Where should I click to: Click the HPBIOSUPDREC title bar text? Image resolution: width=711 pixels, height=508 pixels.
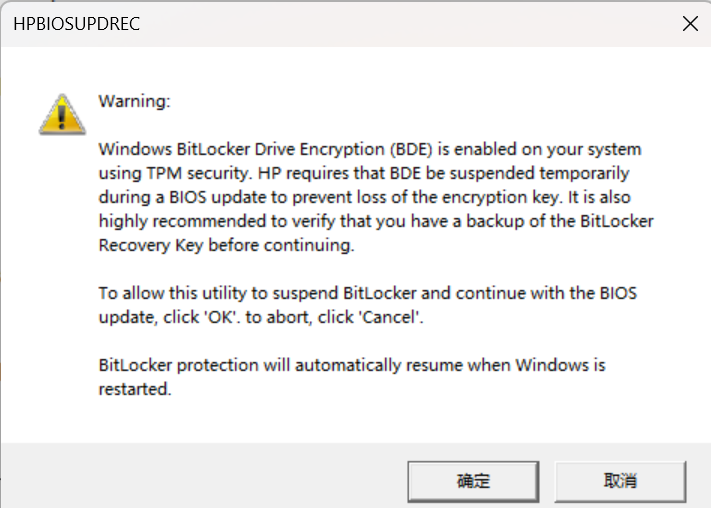pos(76,24)
